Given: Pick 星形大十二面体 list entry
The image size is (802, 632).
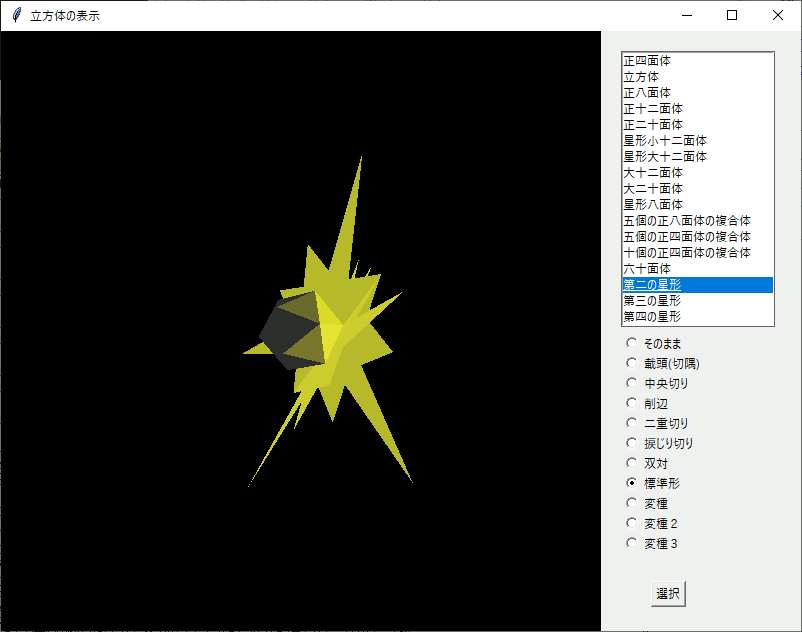Looking at the screenshot, I should pos(698,156).
